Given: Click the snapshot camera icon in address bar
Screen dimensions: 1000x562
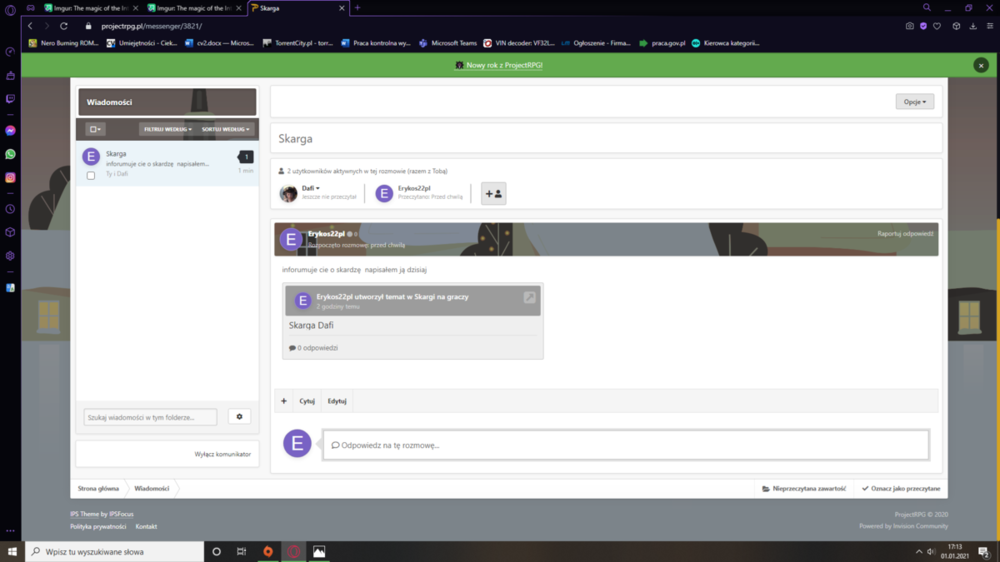Looking at the screenshot, I should 909,26.
